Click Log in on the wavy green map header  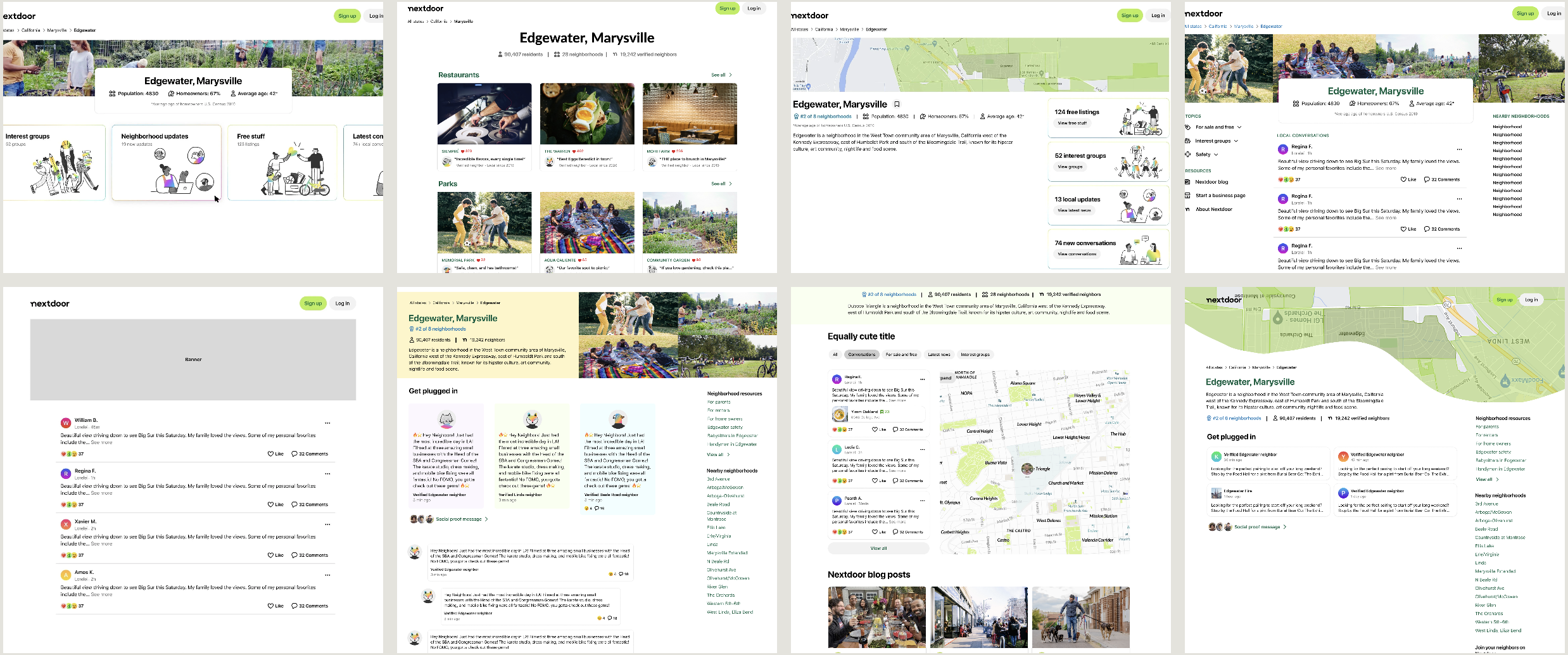click(1531, 300)
